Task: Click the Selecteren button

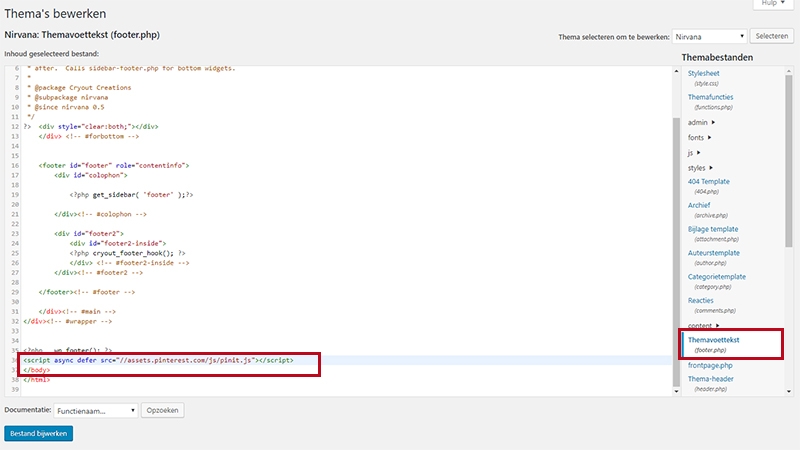Action: coord(771,36)
